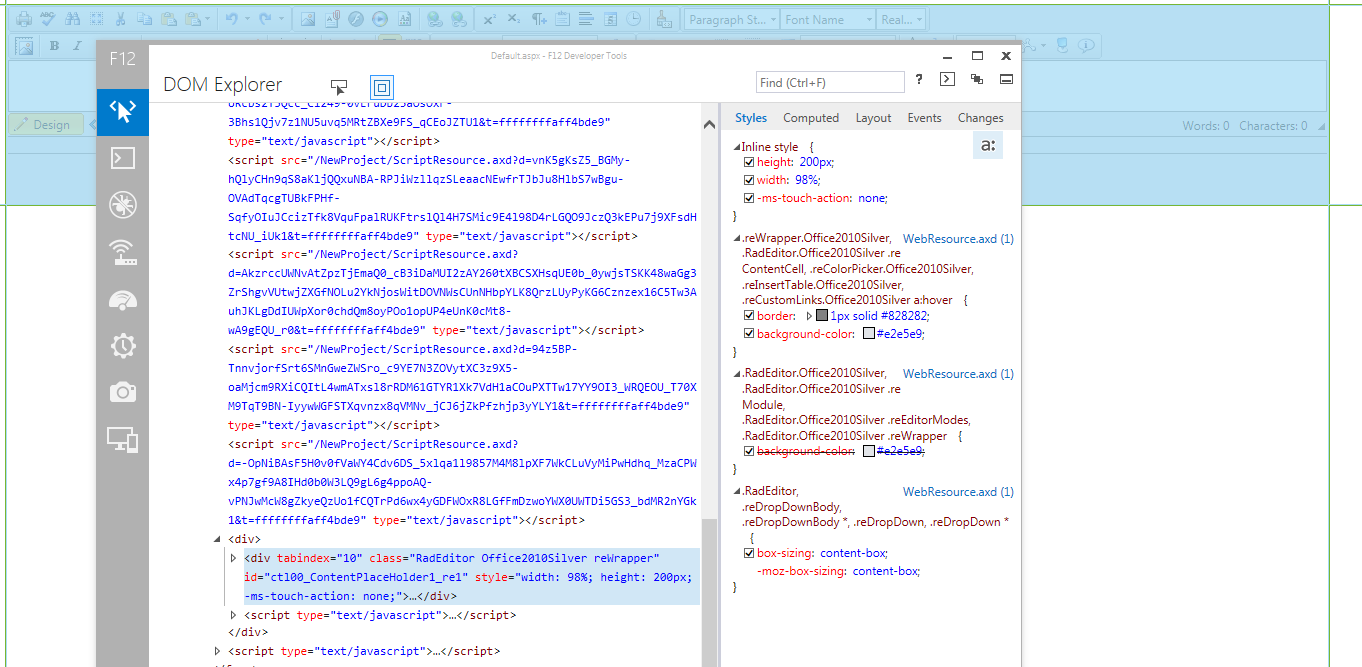Open the DOM Explorer tool in F12 sidebar
The image size is (1362, 667).
[123, 111]
